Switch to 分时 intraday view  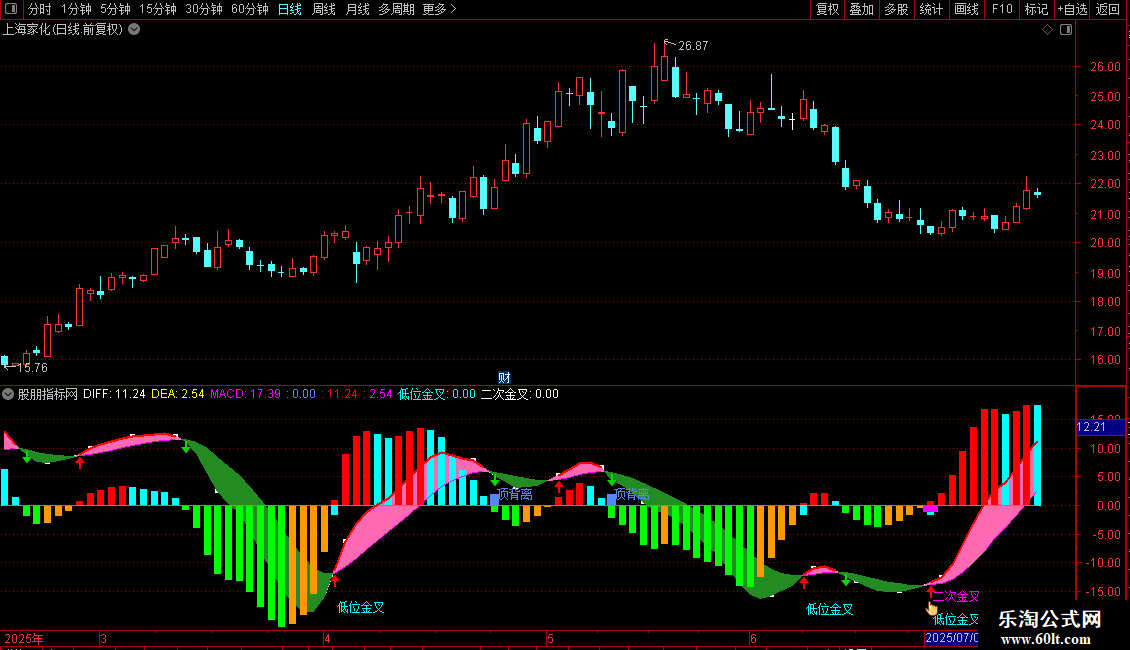pyautogui.click(x=40, y=9)
